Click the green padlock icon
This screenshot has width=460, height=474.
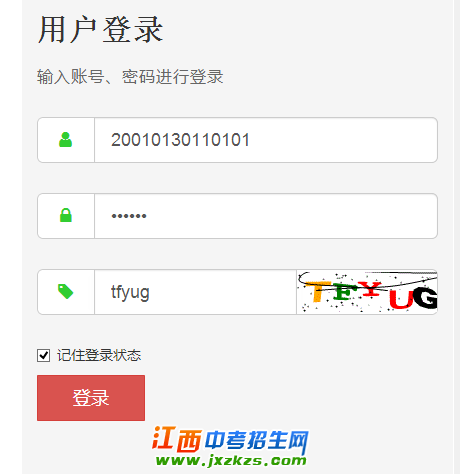coord(66,215)
